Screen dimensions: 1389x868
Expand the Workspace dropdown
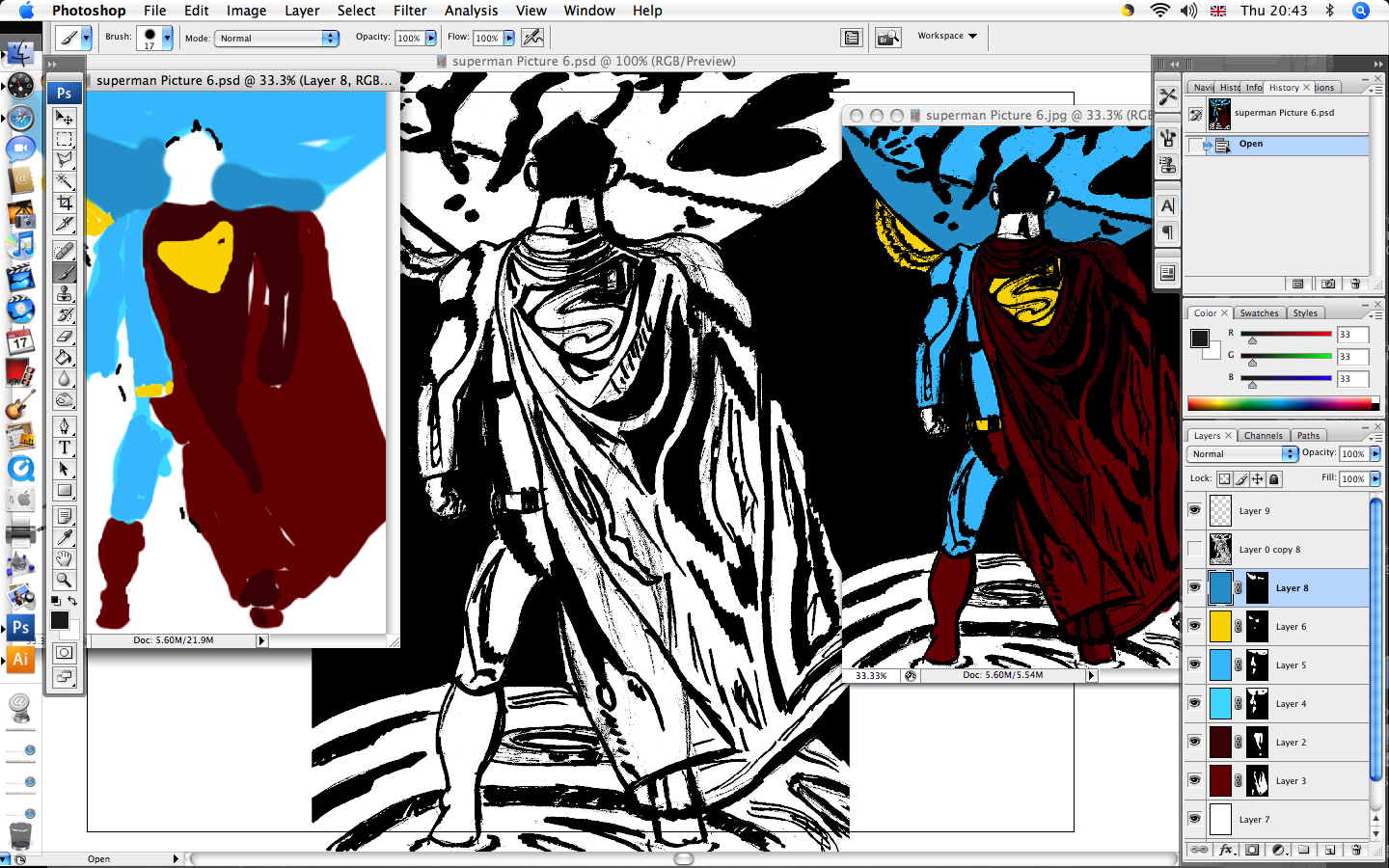pos(947,37)
